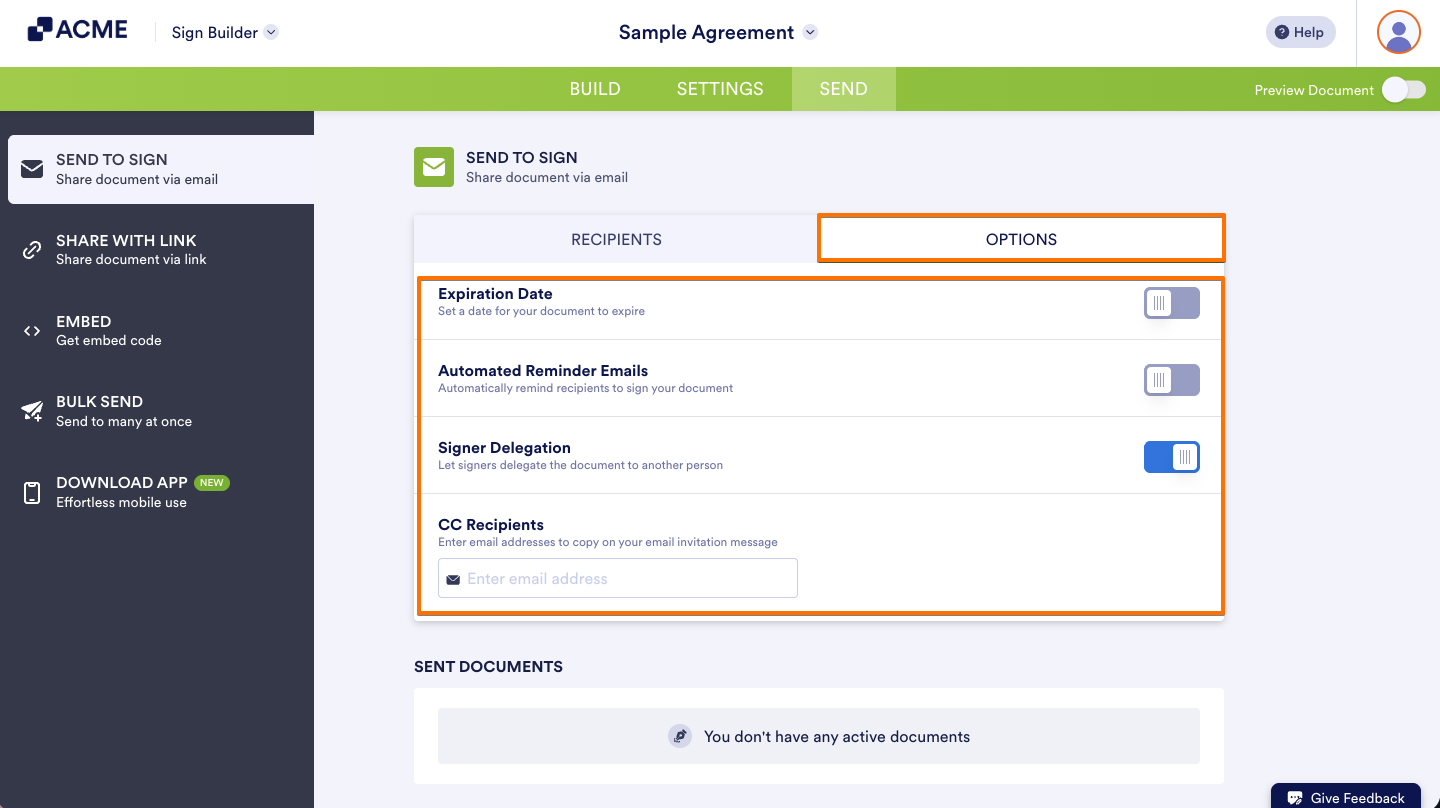The height and width of the screenshot is (808, 1440).
Task: Choose EMBED Get embed code option
Action: pyautogui.click(x=157, y=331)
